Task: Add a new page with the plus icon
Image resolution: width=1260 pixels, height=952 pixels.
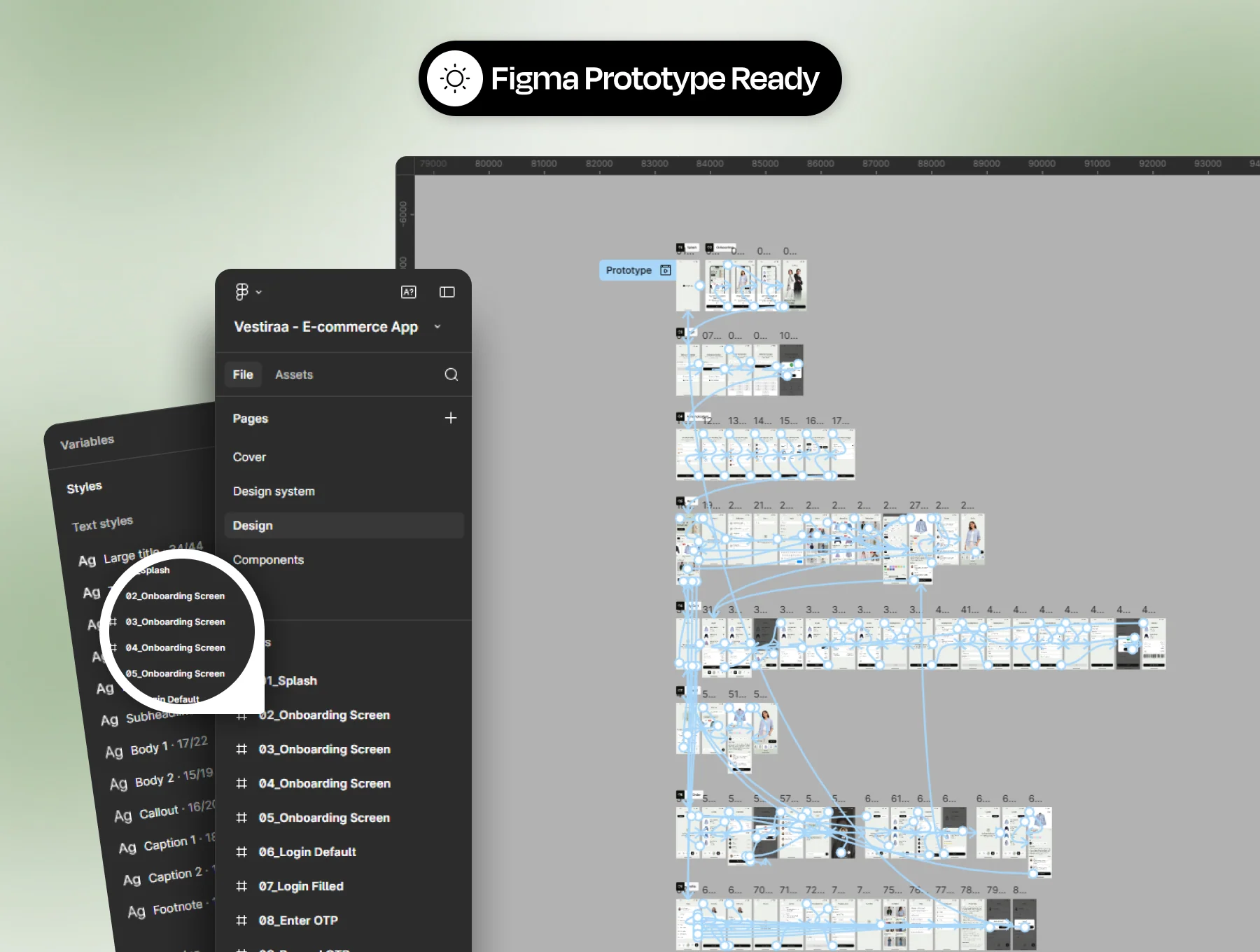Action: [451, 418]
